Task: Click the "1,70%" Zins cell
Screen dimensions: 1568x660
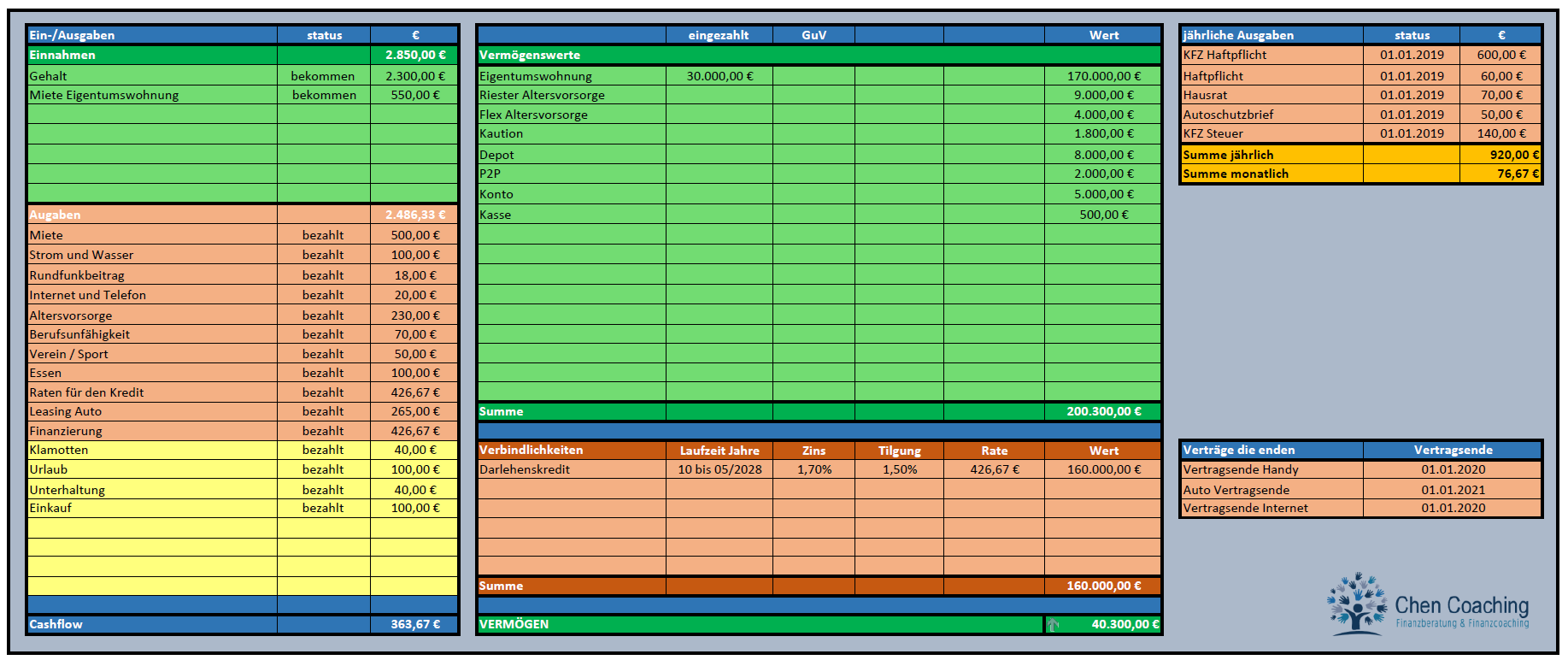Action: coord(813,469)
